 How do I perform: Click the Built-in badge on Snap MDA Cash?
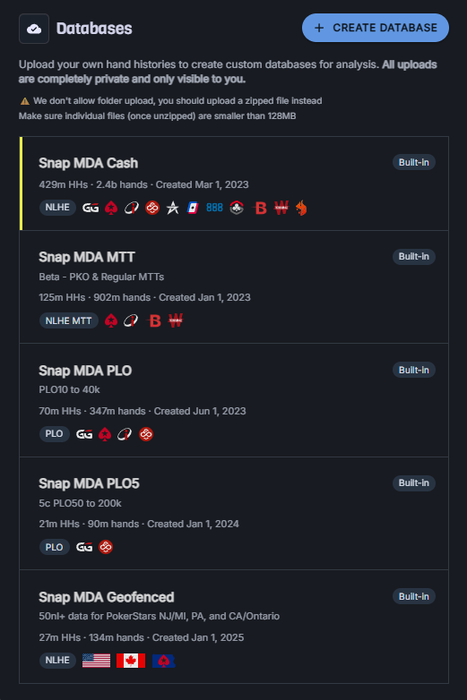coord(414,162)
